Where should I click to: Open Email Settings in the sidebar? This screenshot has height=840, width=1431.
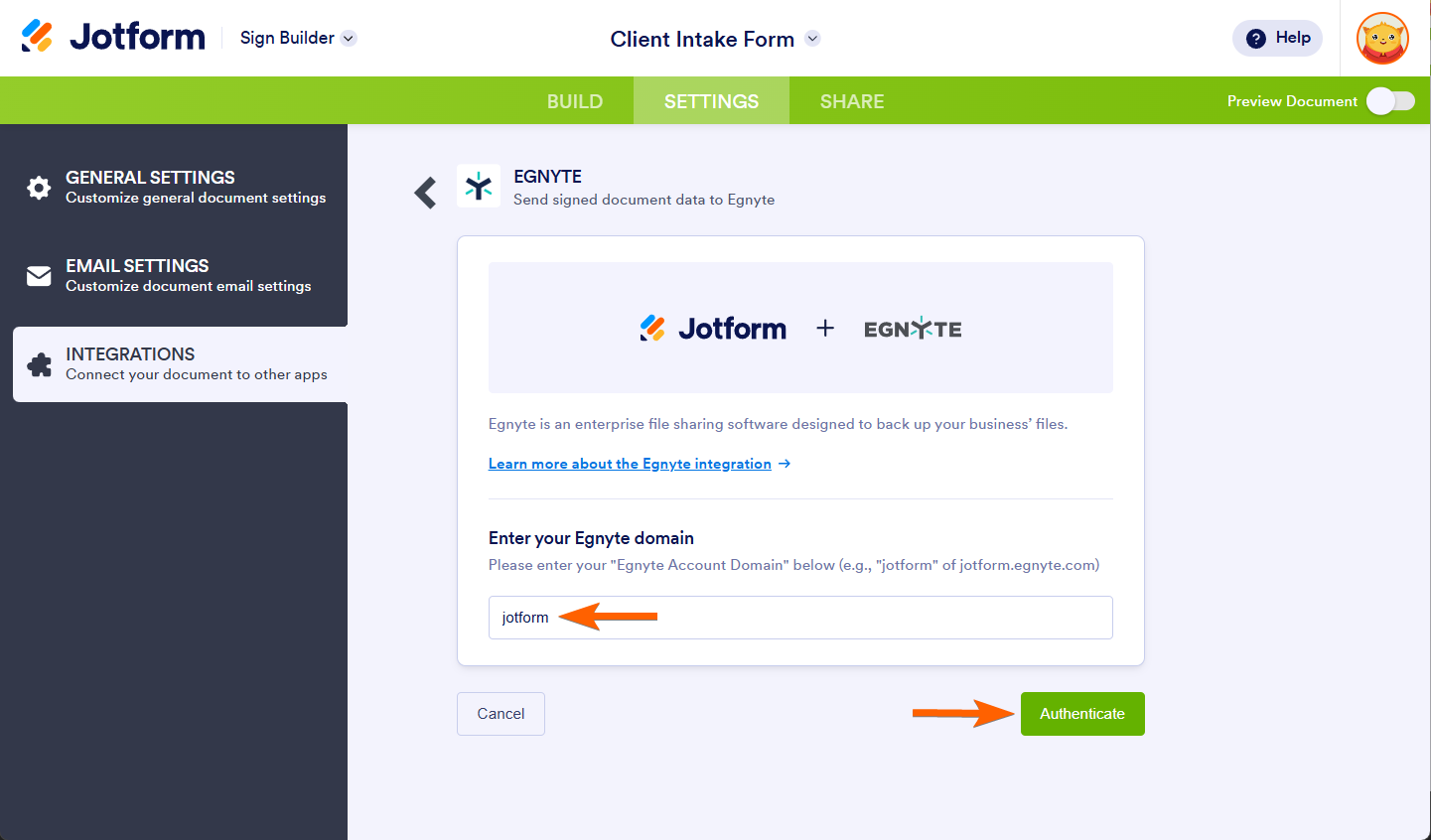click(x=188, y=275)
